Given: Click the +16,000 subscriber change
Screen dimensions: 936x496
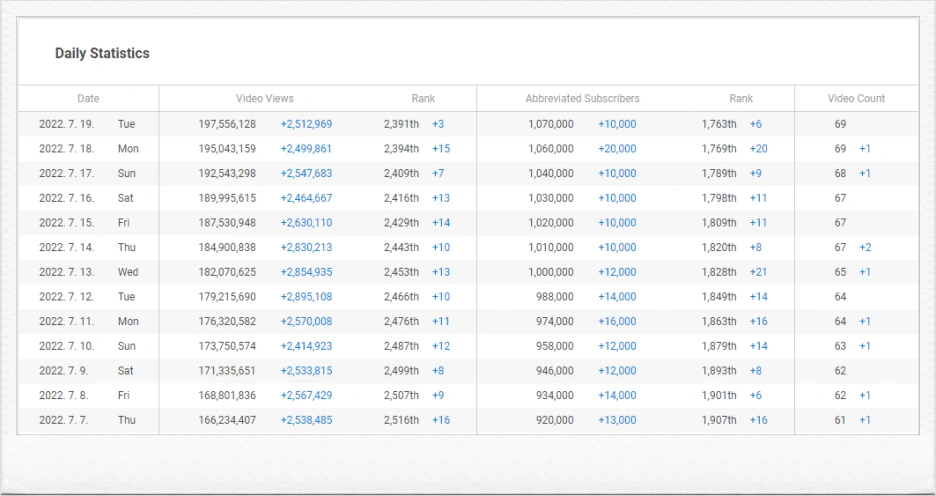Looking at the screenshot, I should 617,321.
